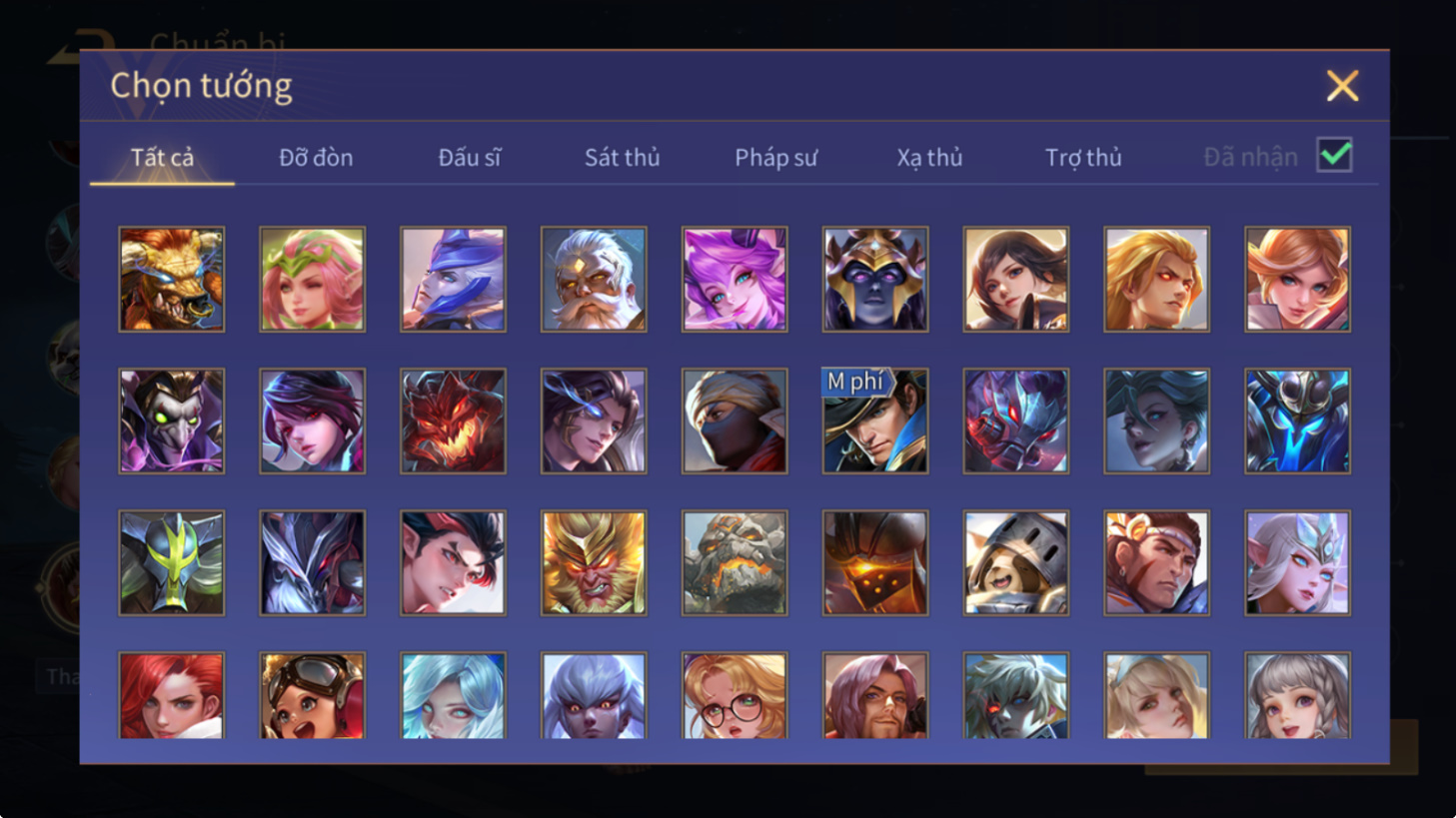Pick the pink-haired elf with green crown
1456x818 pixels.
click(x=313, y=279)
